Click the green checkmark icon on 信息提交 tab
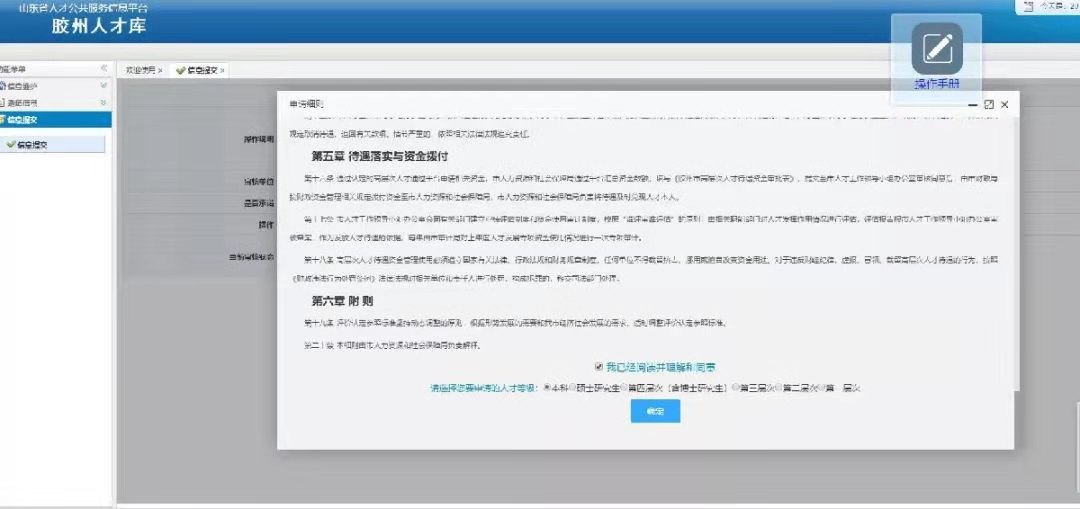 180,70
